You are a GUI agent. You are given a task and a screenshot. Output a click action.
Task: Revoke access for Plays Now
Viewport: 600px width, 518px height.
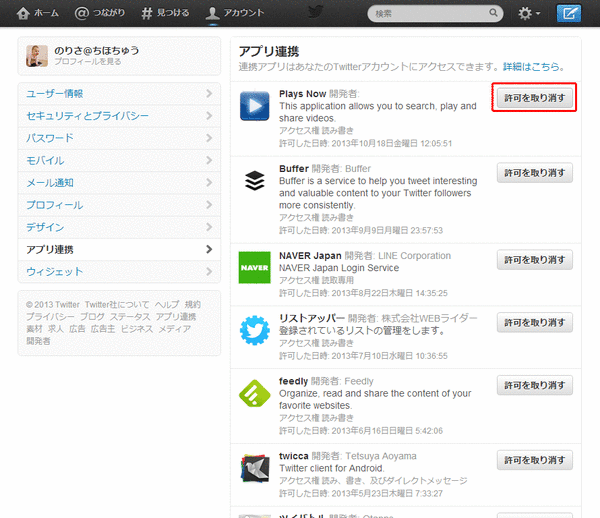click(535, 98)
